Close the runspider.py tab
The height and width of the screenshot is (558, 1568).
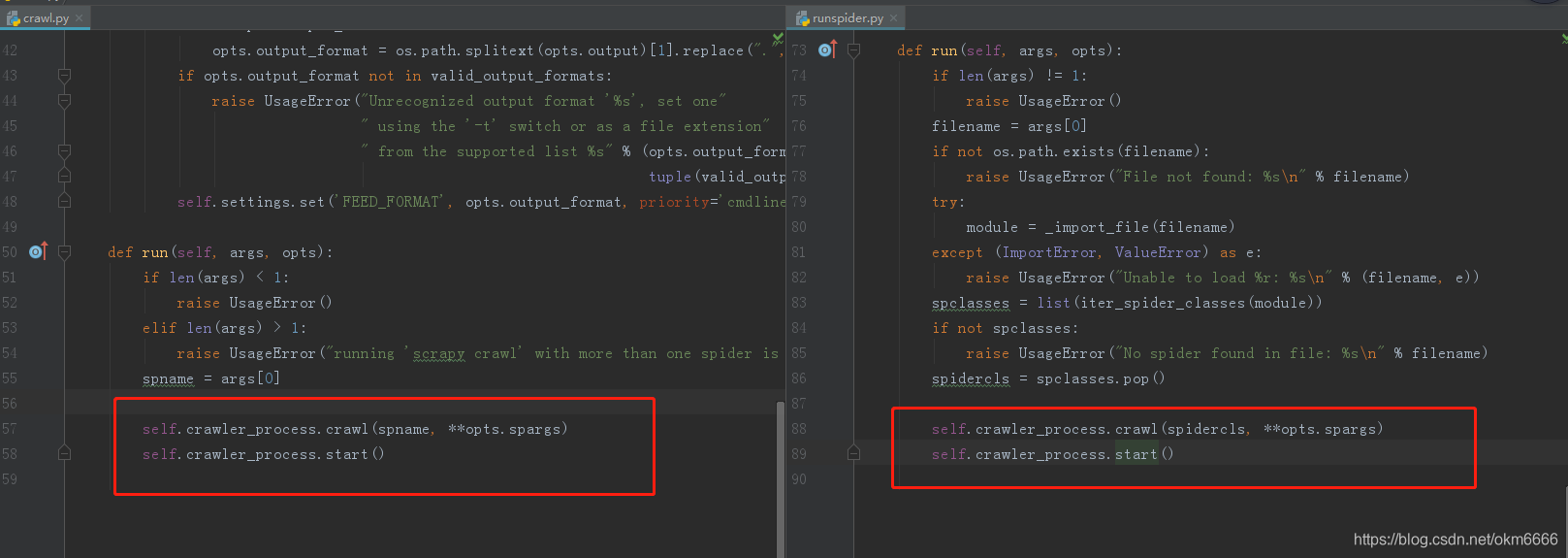click(x=893, y=17)
